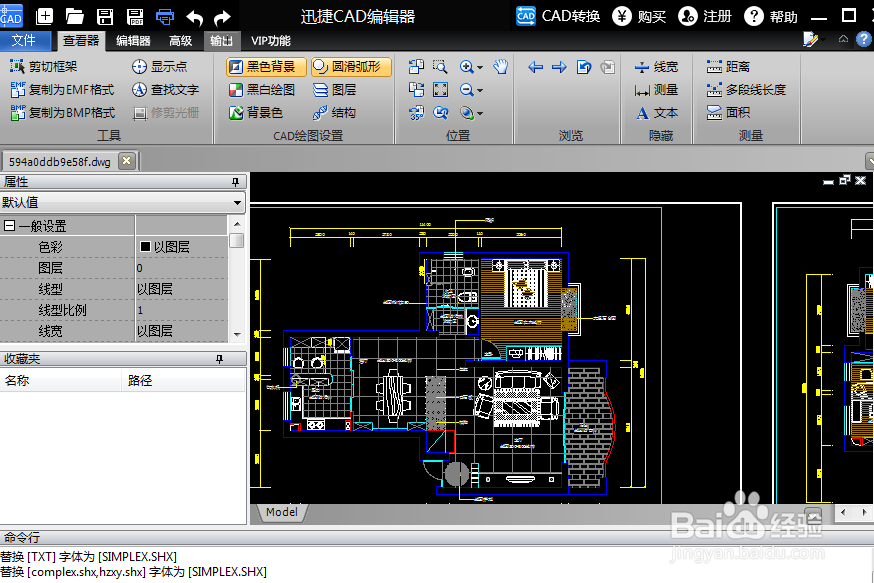Image resolution: width=874 pixels, height=583 pixels.
Task: Click the New file icon
Action: 45,16
